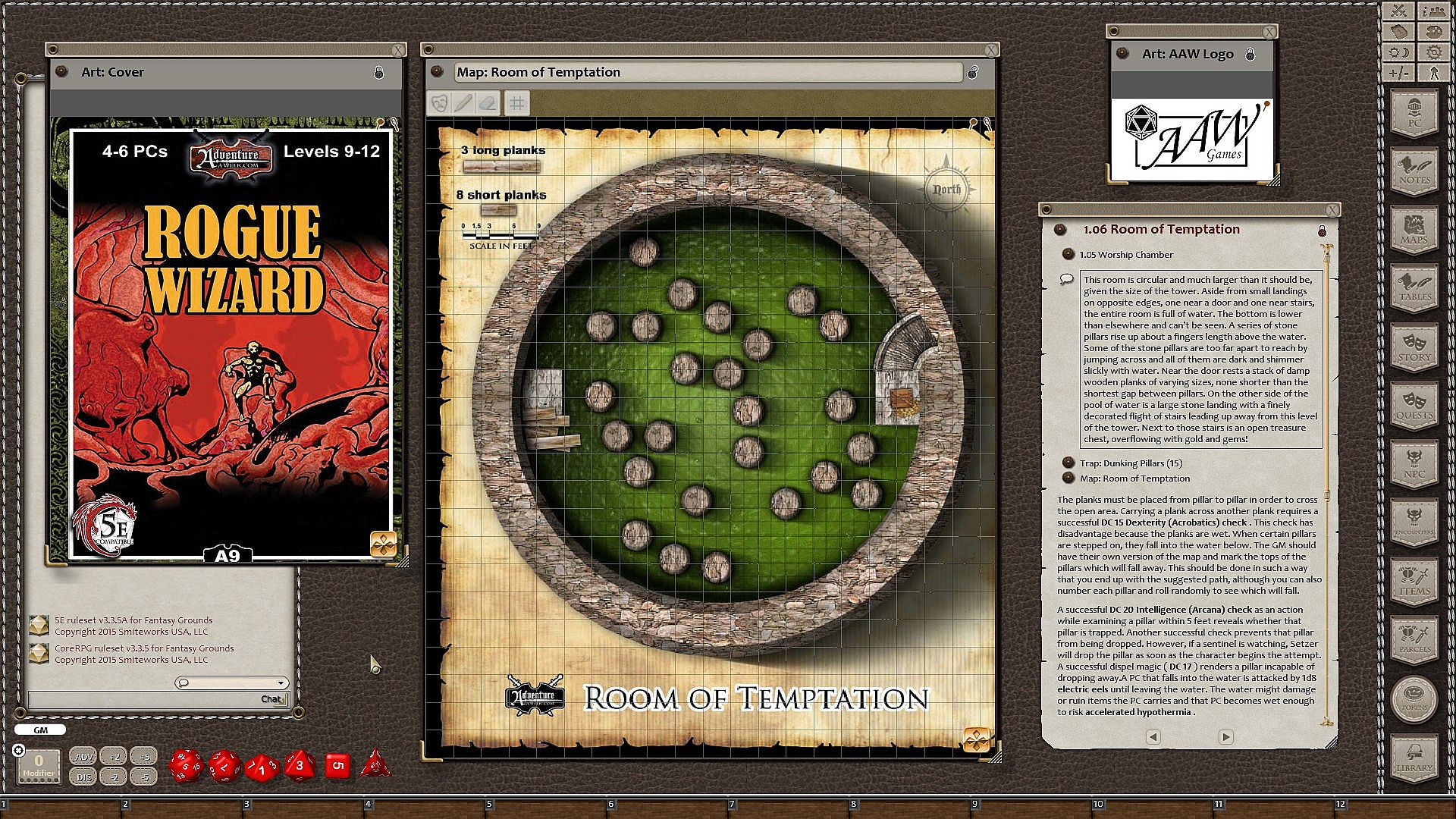
Task: Open the Maps sidebar panel
Action: coord(1414,230)
